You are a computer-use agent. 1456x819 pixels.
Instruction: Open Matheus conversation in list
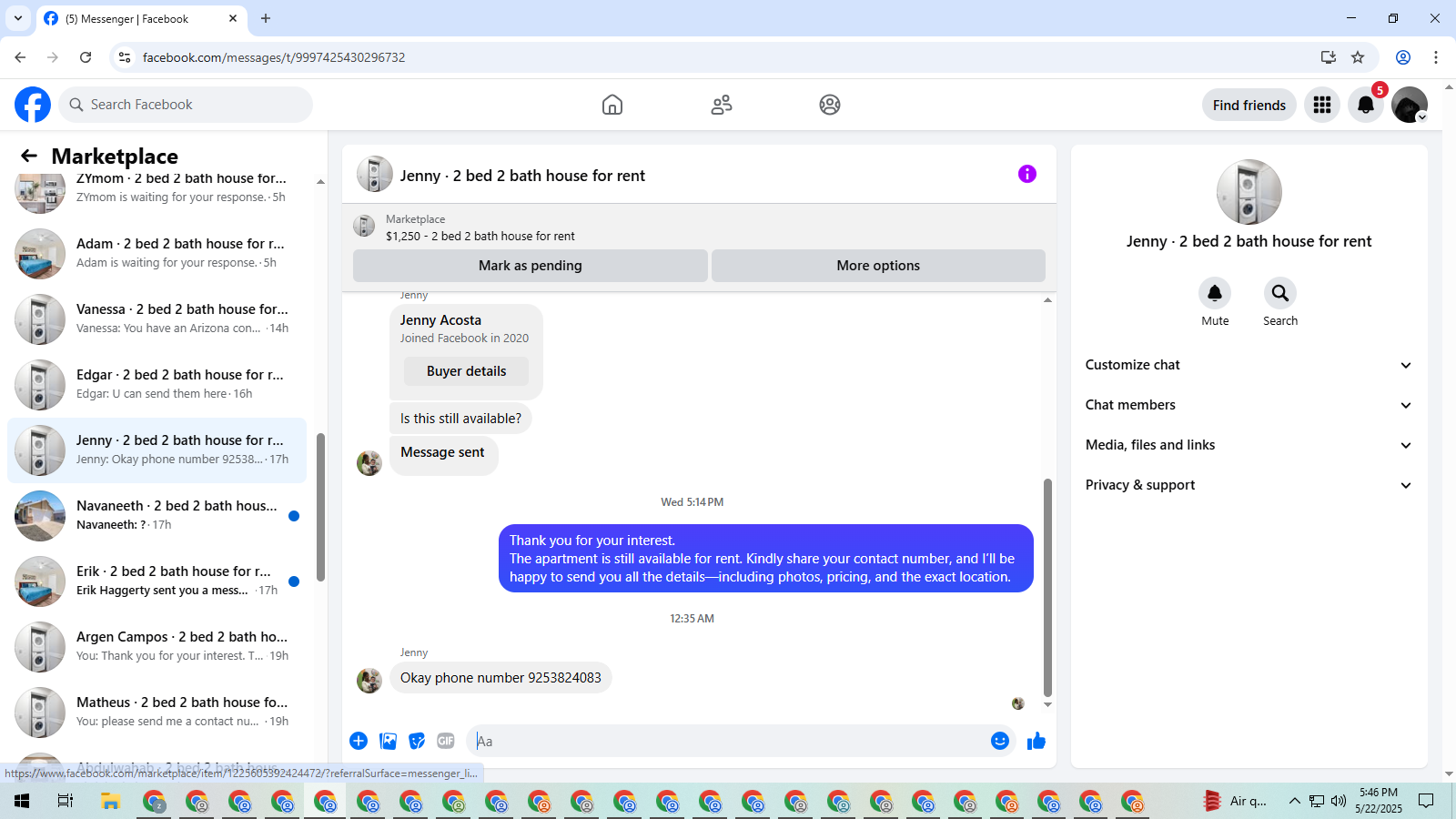click(x=157, y=713)
